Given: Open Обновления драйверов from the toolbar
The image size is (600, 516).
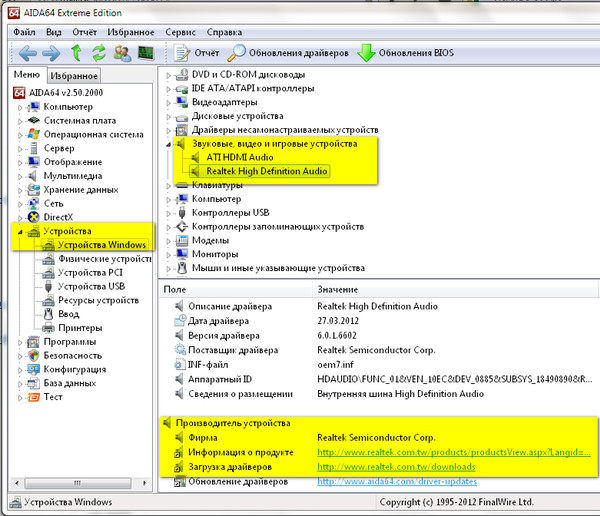Looking at the screenshot, I should click(x=288, y=53).
